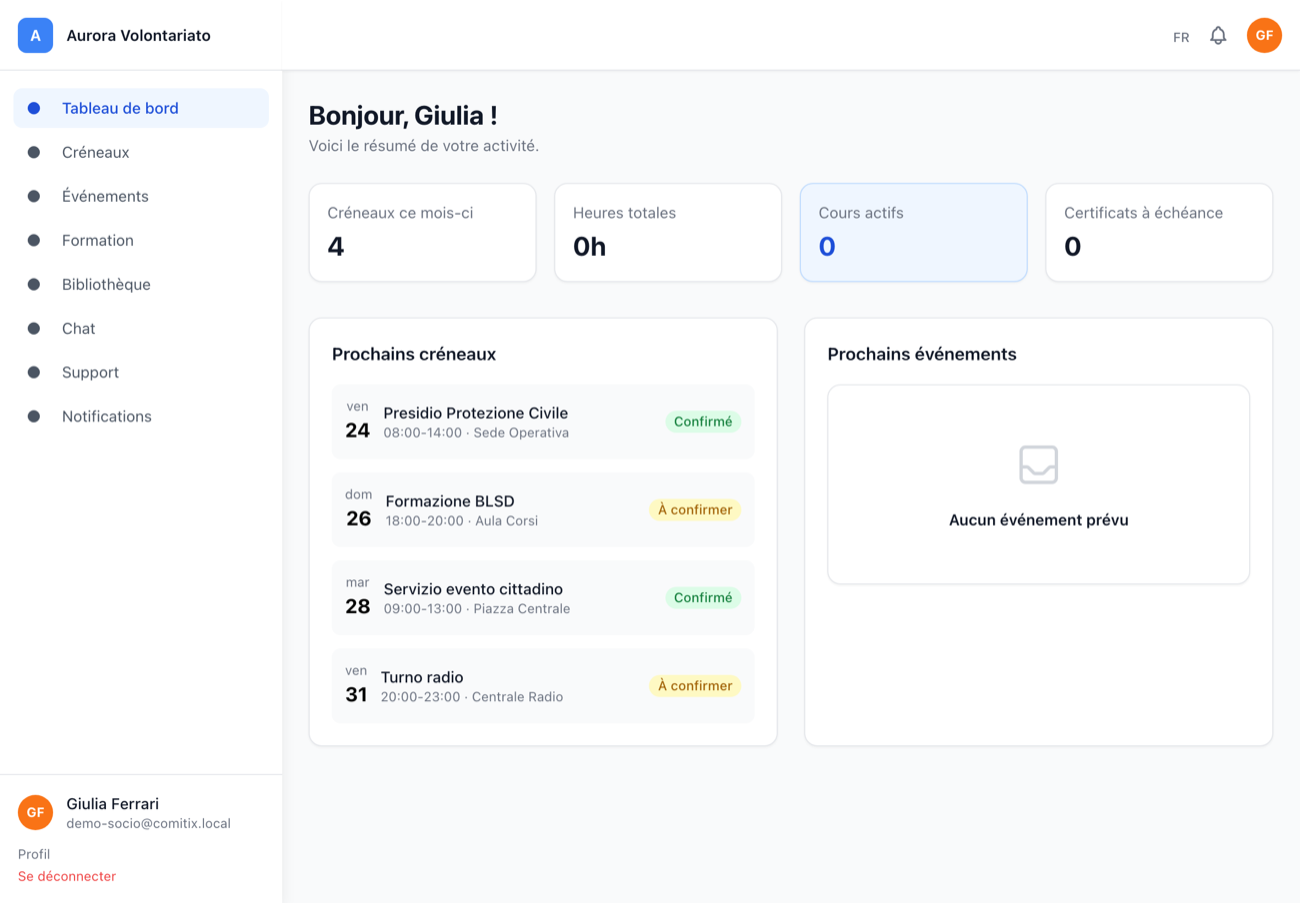Click the date dom 26
This screenshot has width=1300, height=903.
(358, 510)
